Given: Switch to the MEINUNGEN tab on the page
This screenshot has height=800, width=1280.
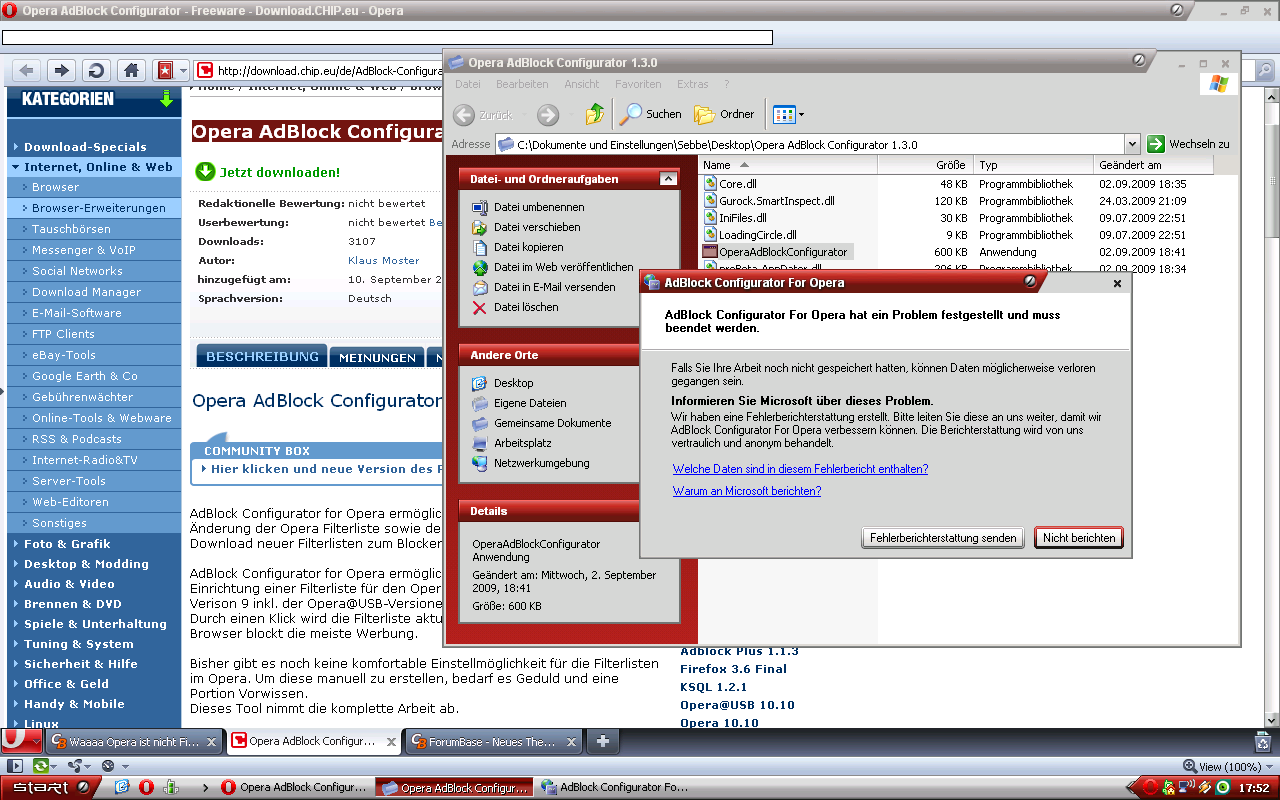Looking at the screenshot, I should click(x=377, y=357).
